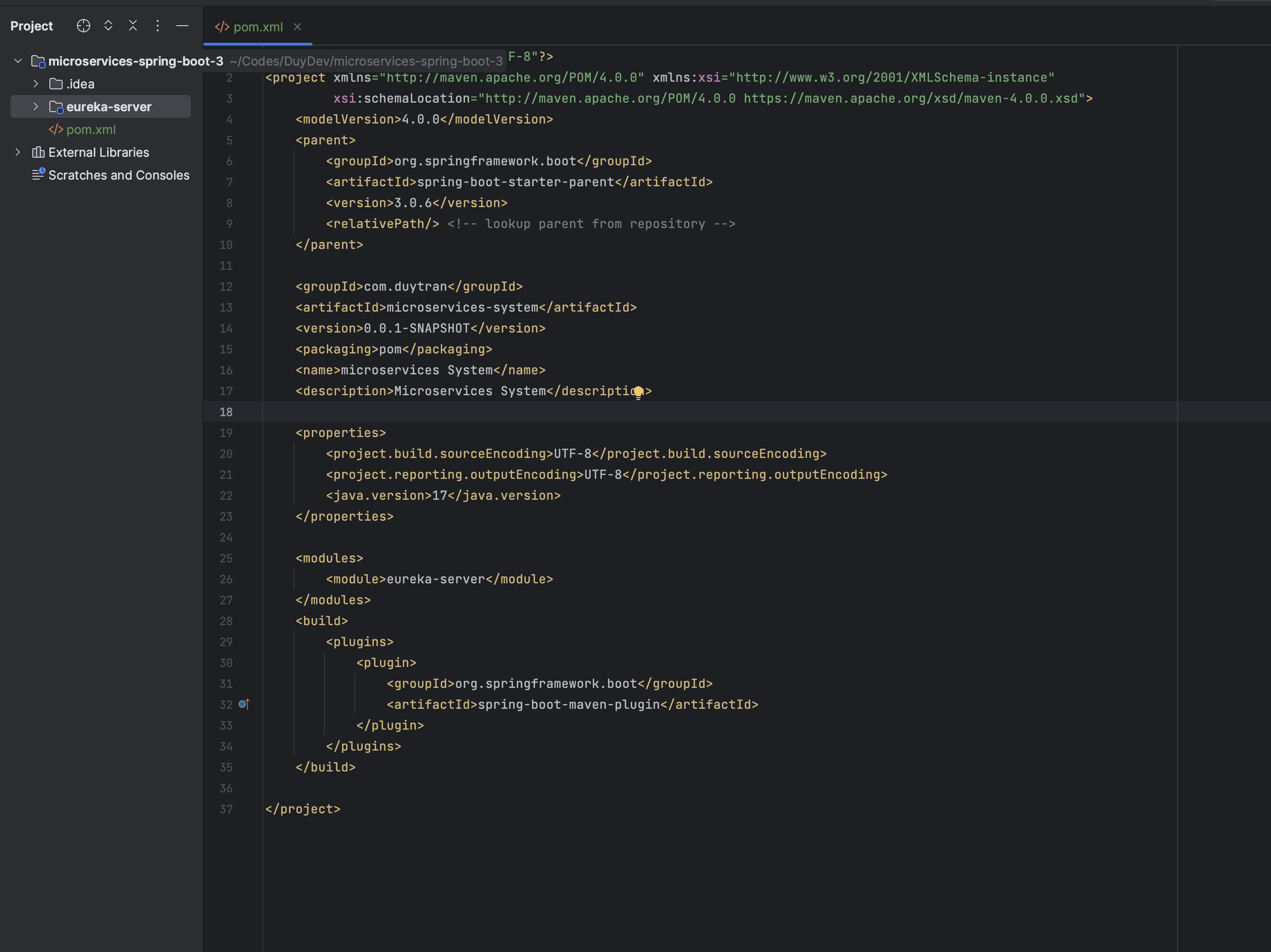Image resolution: width=1271 pixels, height=952 pixels.
Task: Select pom.xml in the project tree
Action: [x=90, y=129]
